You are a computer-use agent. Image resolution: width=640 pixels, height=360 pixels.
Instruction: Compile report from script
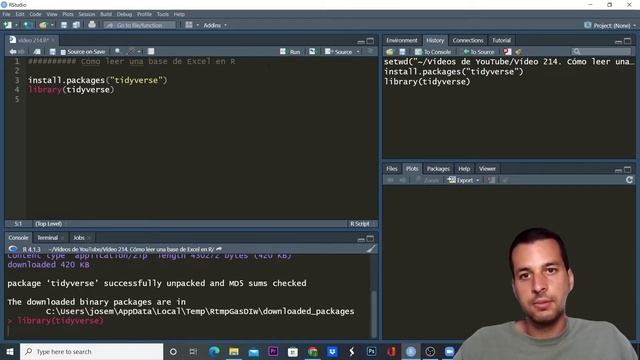coord(151,51)
